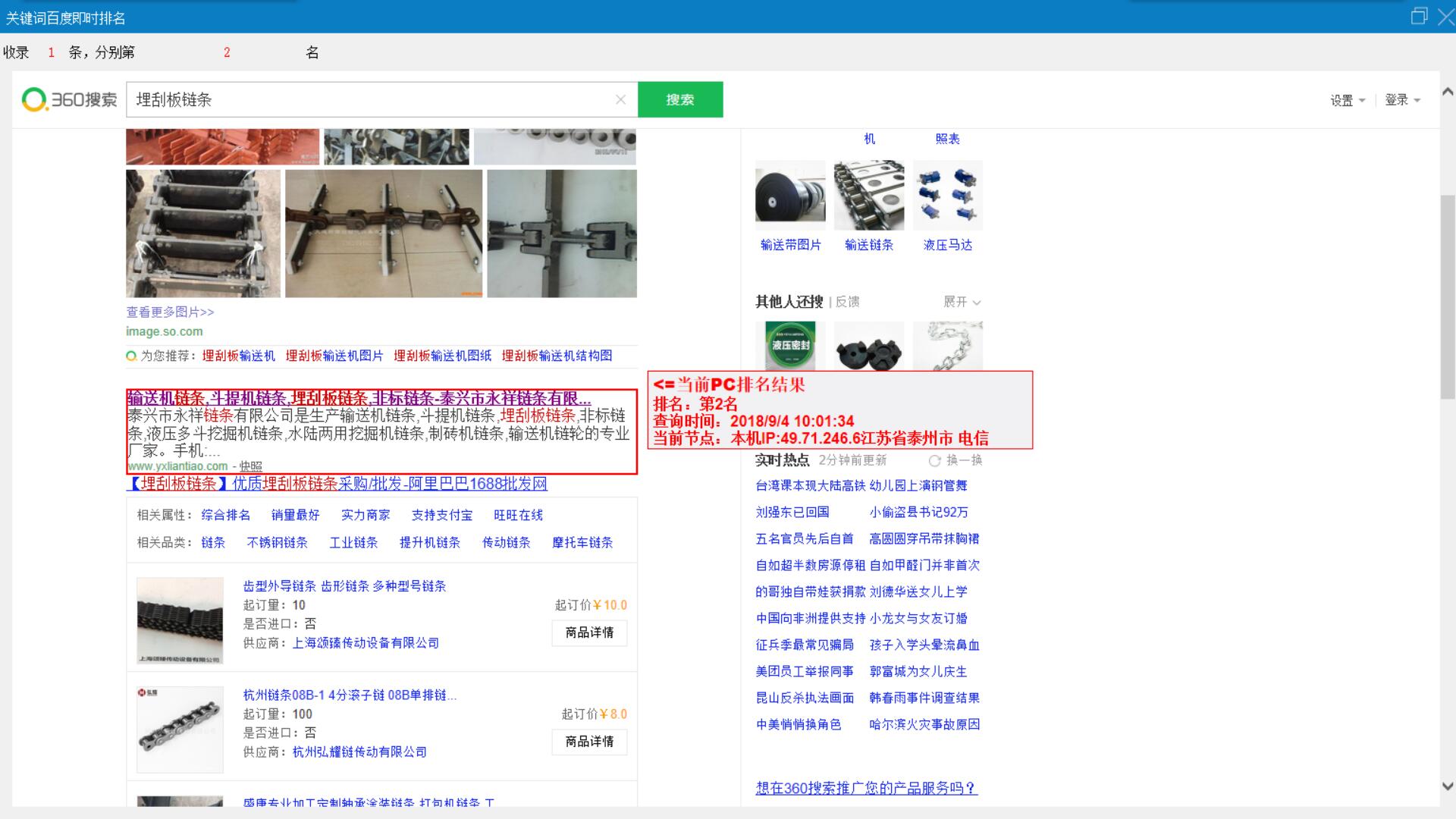Click the restore window icon in title bar
Screen dimensions: 1456x819
tap(1418, 16)
